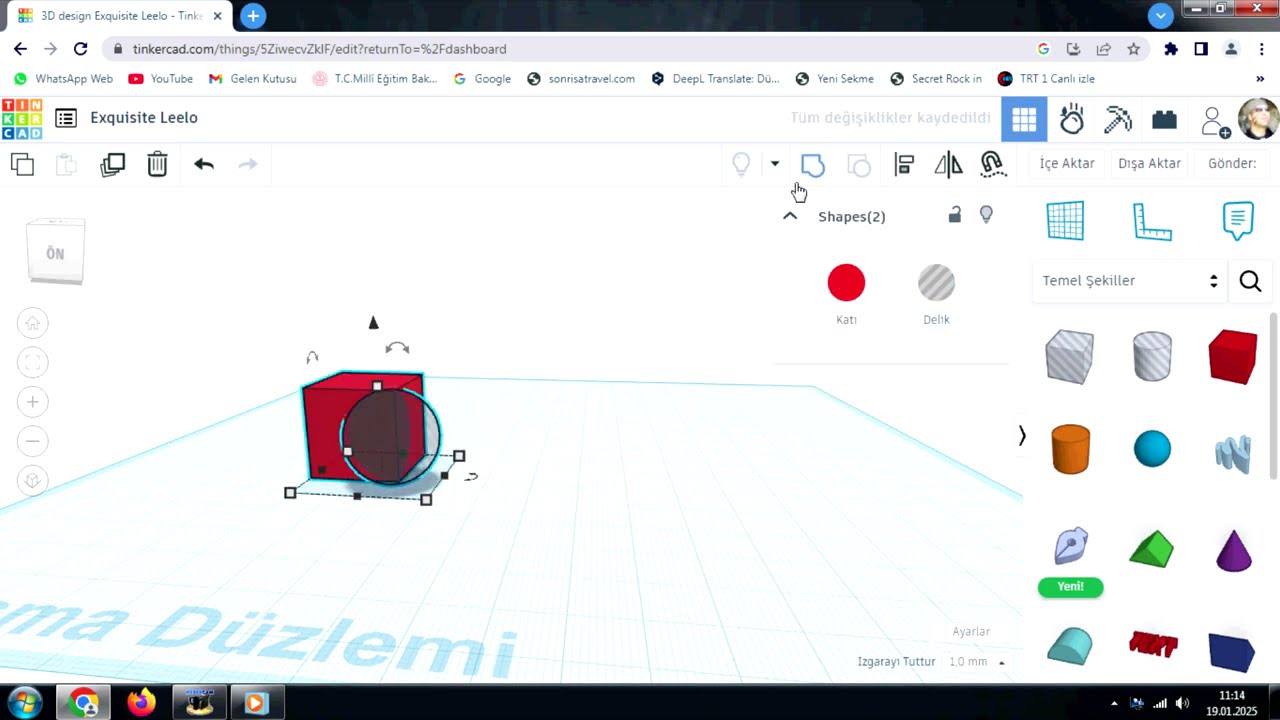1280x720 pixels.
Task: Collapse the Shapes(2) inspector panel
Action: [790, 216]
